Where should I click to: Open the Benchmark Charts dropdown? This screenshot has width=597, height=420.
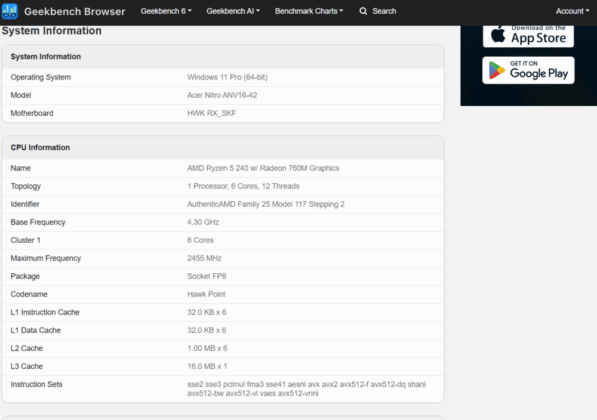pos(309,11)
